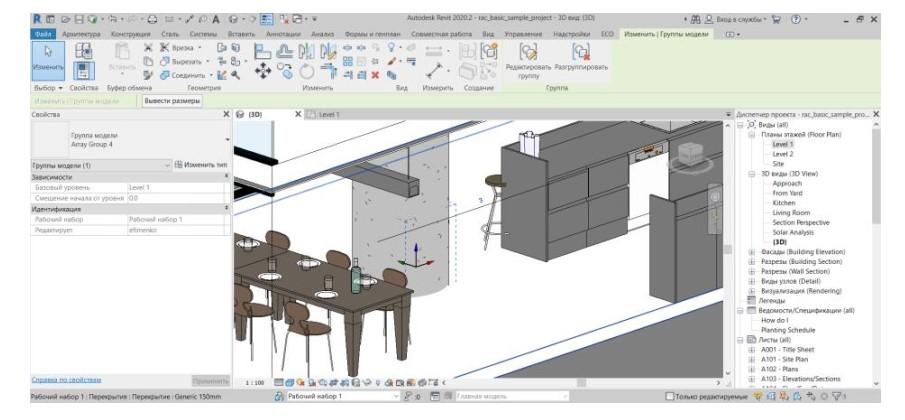
Task: Click the Print icon in quick access toolbar
Action: 152,19
